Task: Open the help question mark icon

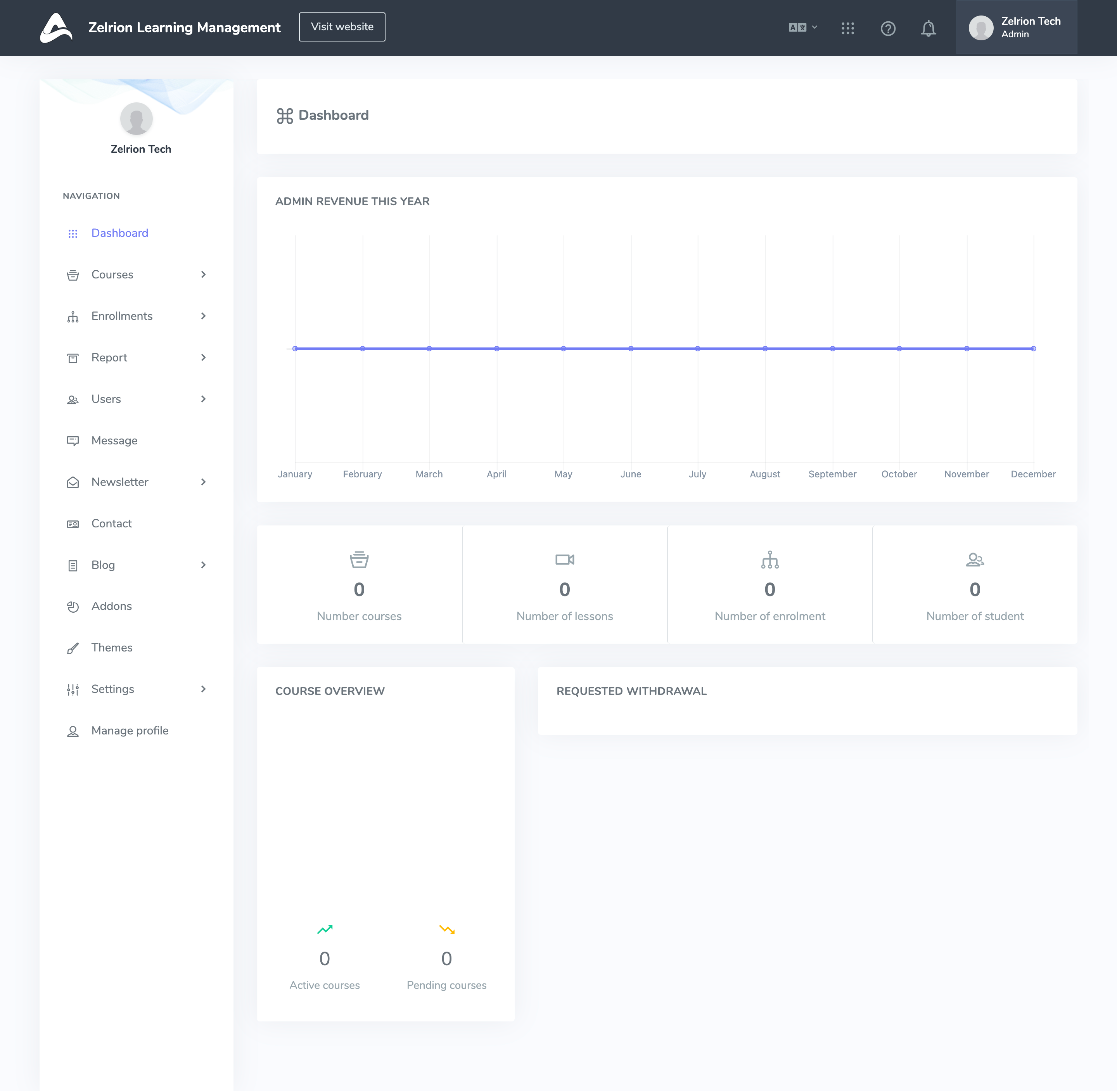Action: (x=887, y=28)
